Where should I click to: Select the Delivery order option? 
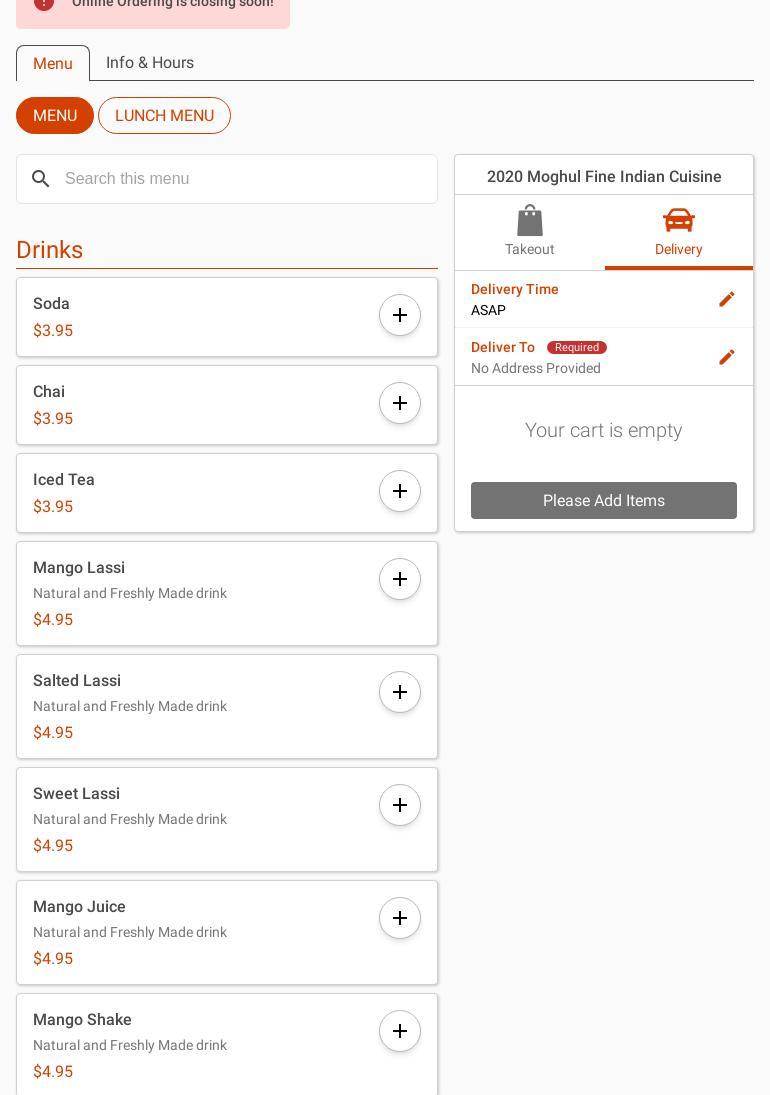pyautogui.click(x=678, y=232)
